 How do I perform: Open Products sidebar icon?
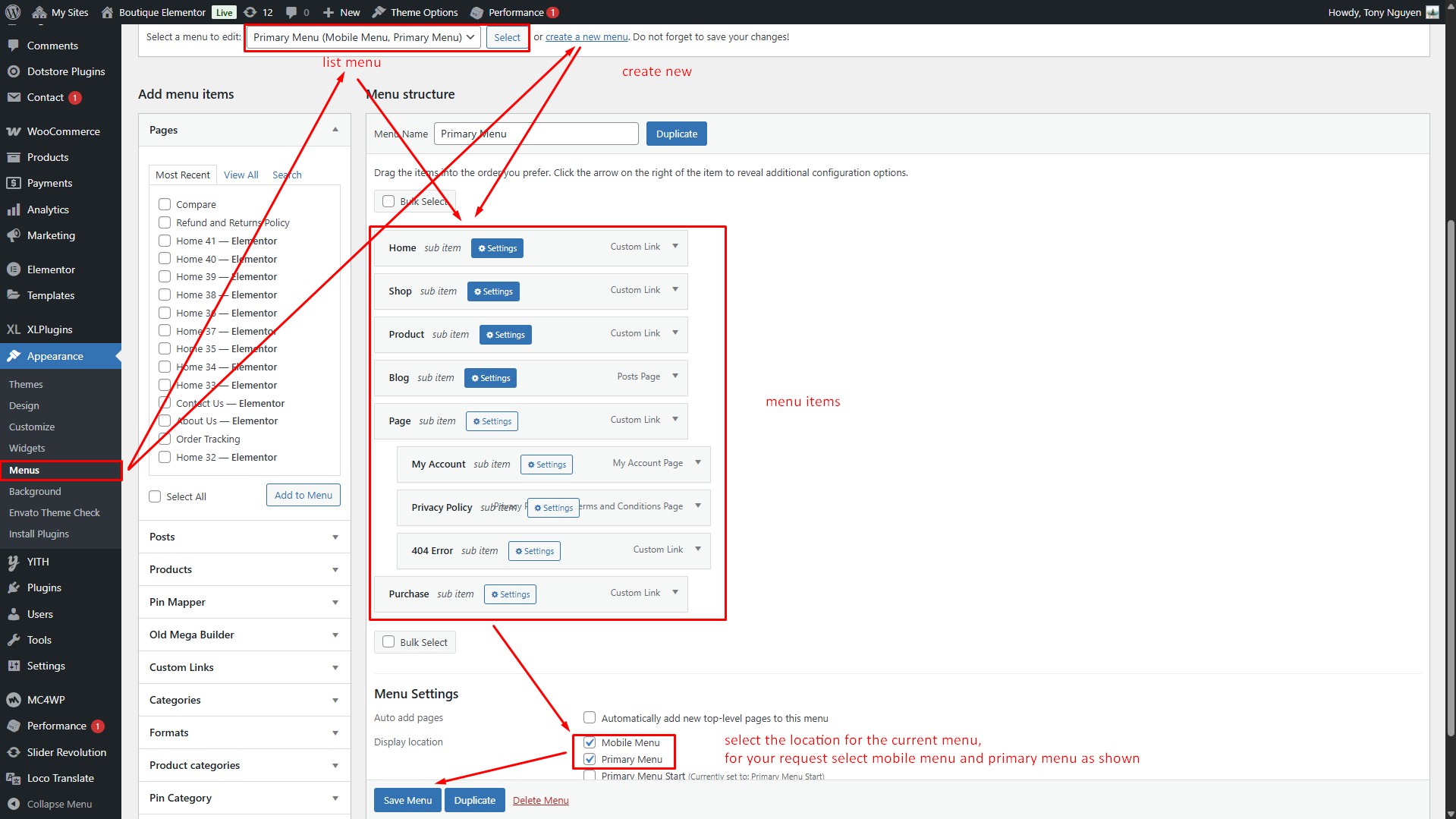(x=14, y=157)
